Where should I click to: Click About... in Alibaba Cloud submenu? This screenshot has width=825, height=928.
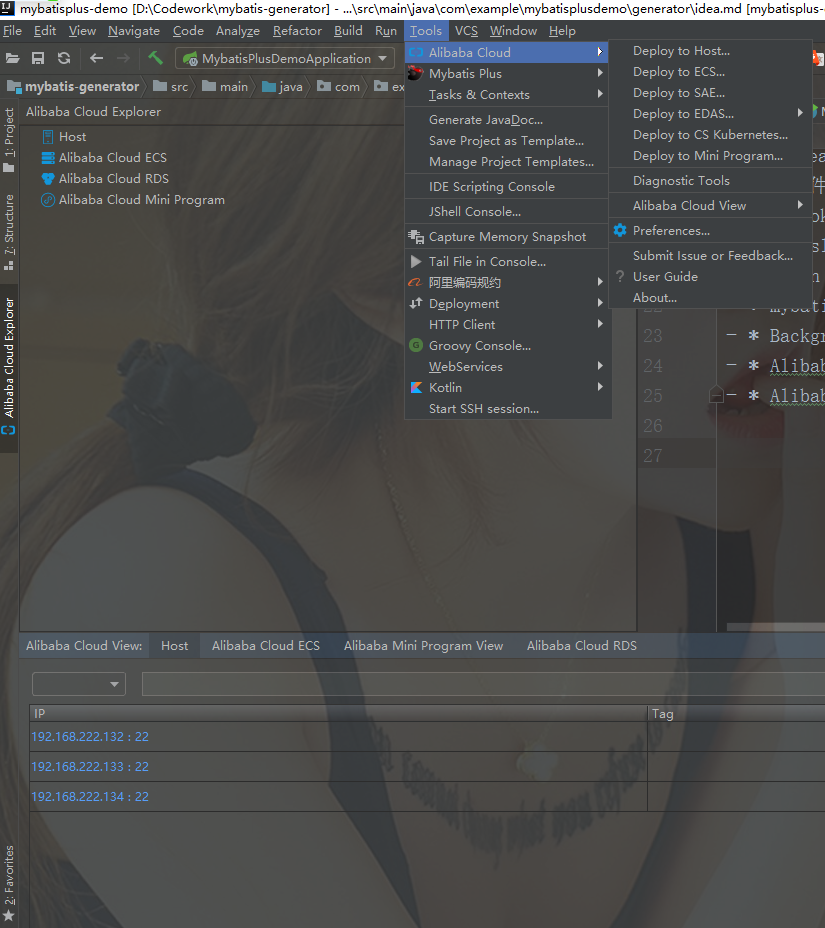click(x=710, y=298)
